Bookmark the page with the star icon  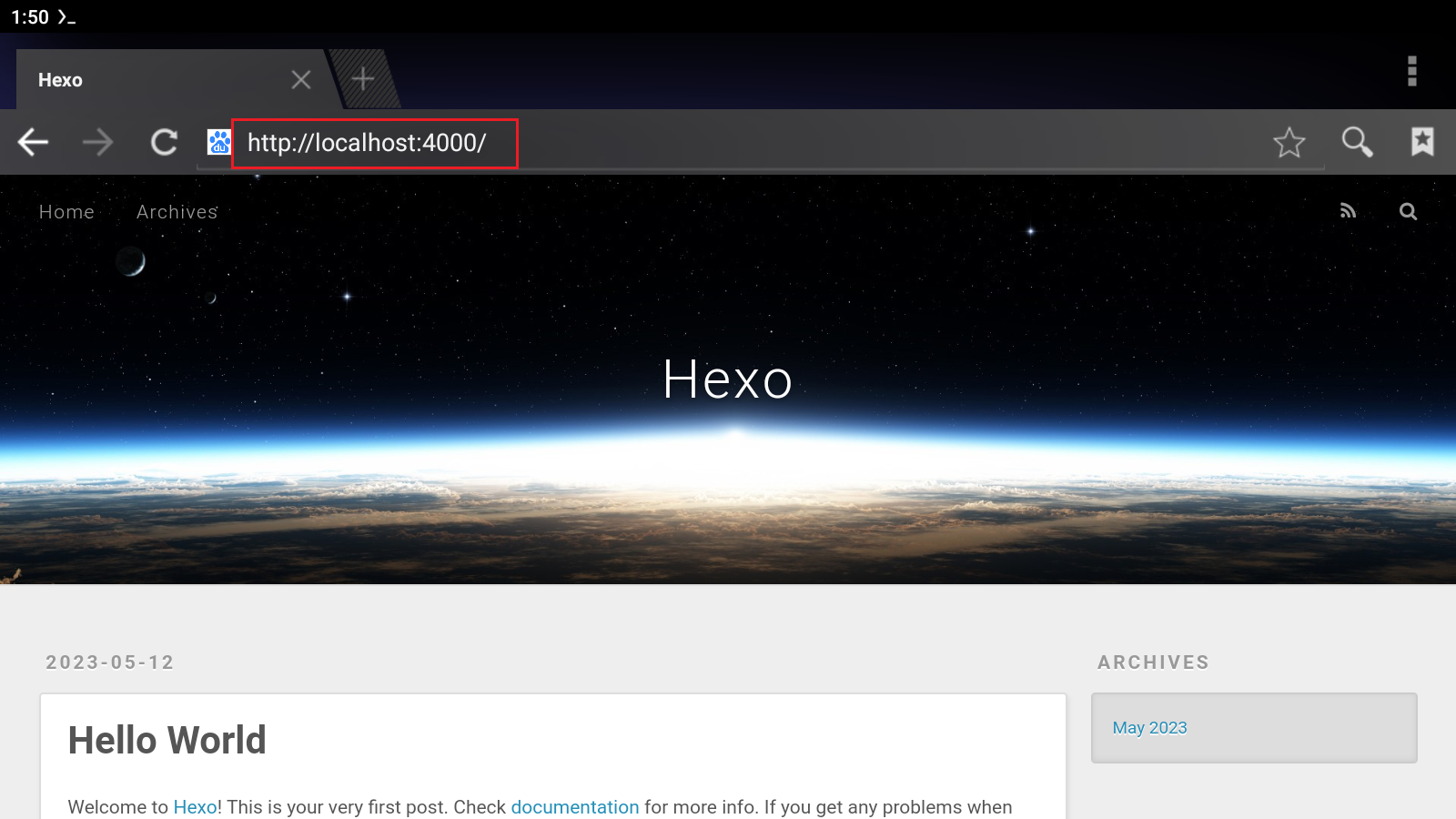[1289, 142]
